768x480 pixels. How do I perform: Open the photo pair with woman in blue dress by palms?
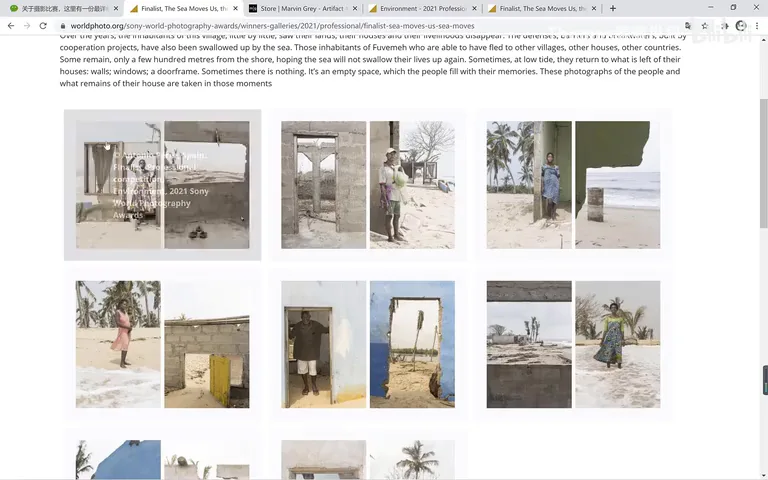[574, 185]
